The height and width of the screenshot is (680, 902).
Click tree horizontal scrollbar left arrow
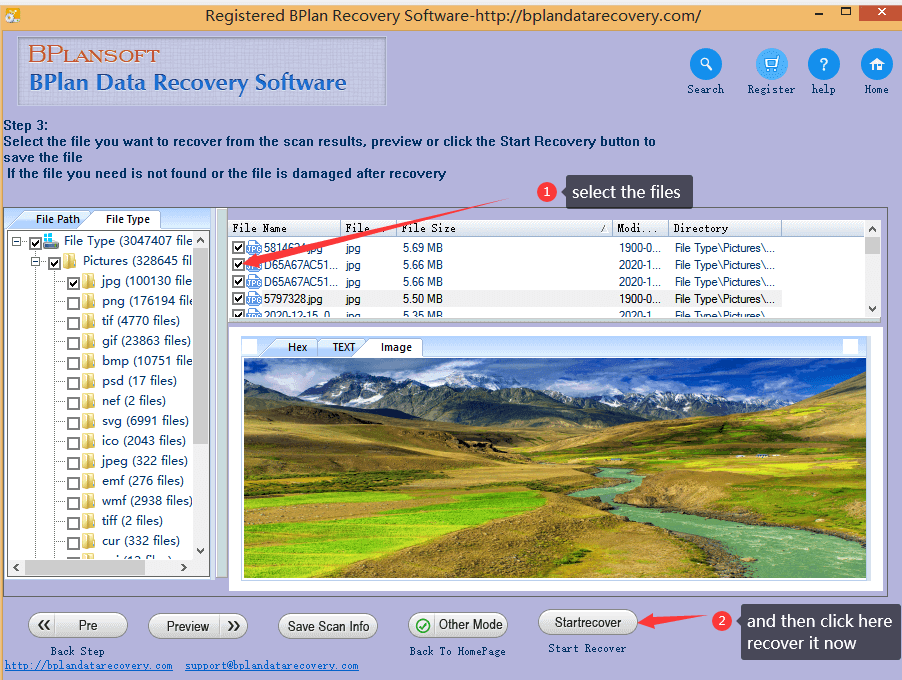point(16,567)
